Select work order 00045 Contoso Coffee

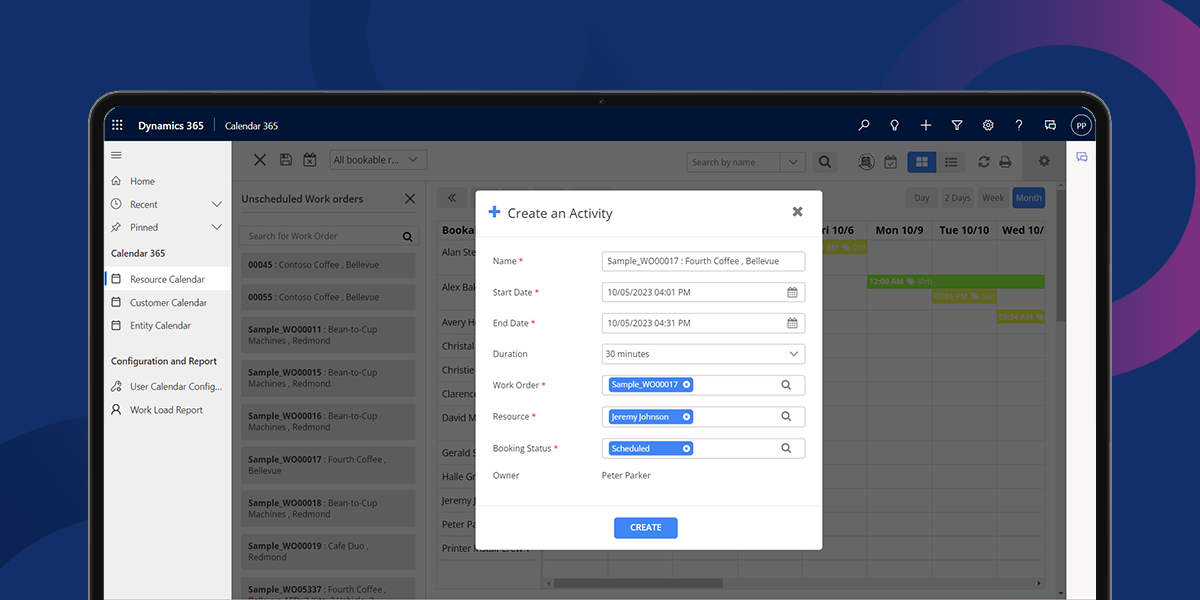click(328, 265)
